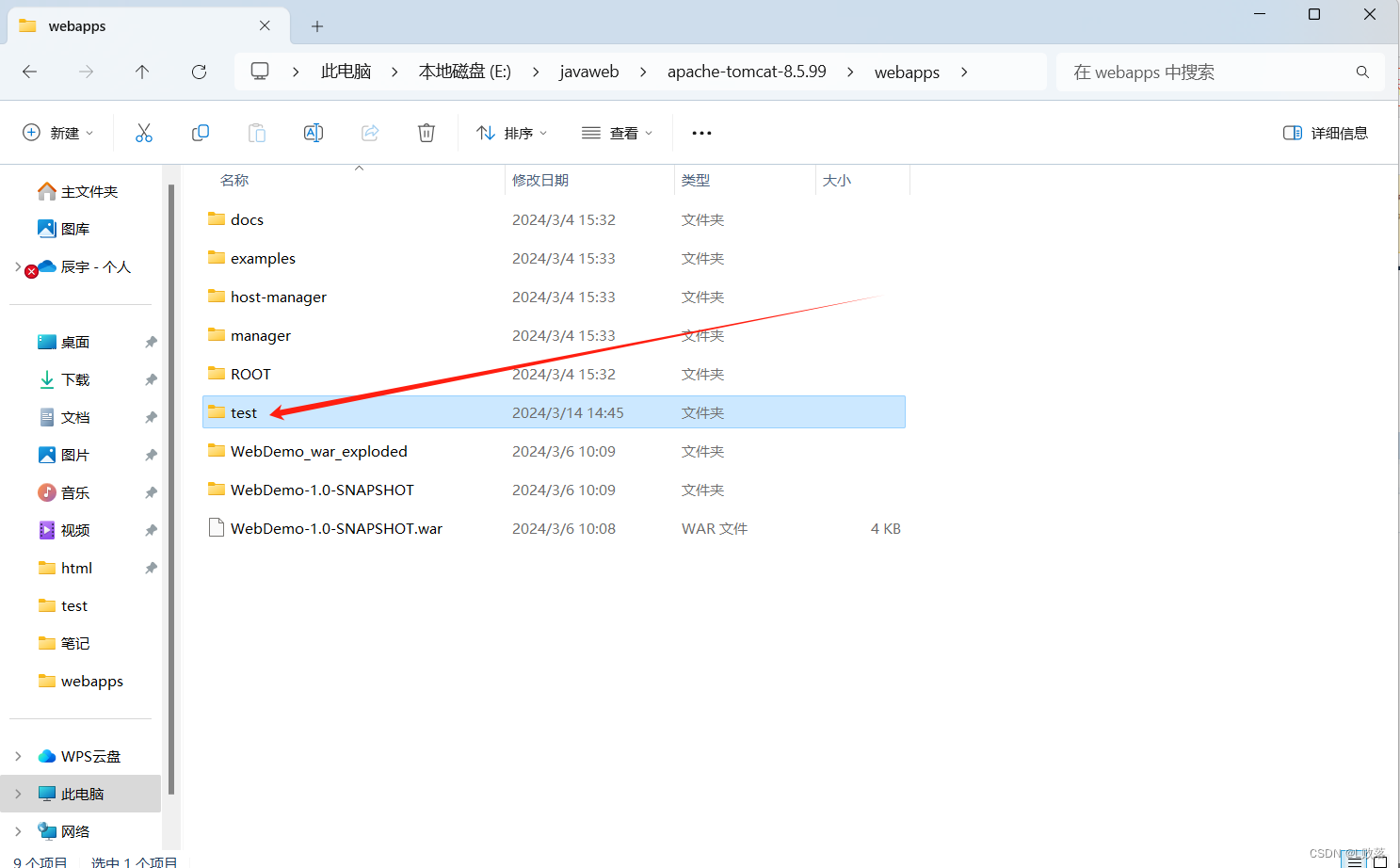Go up one folder level

click(x=142, y=72)
